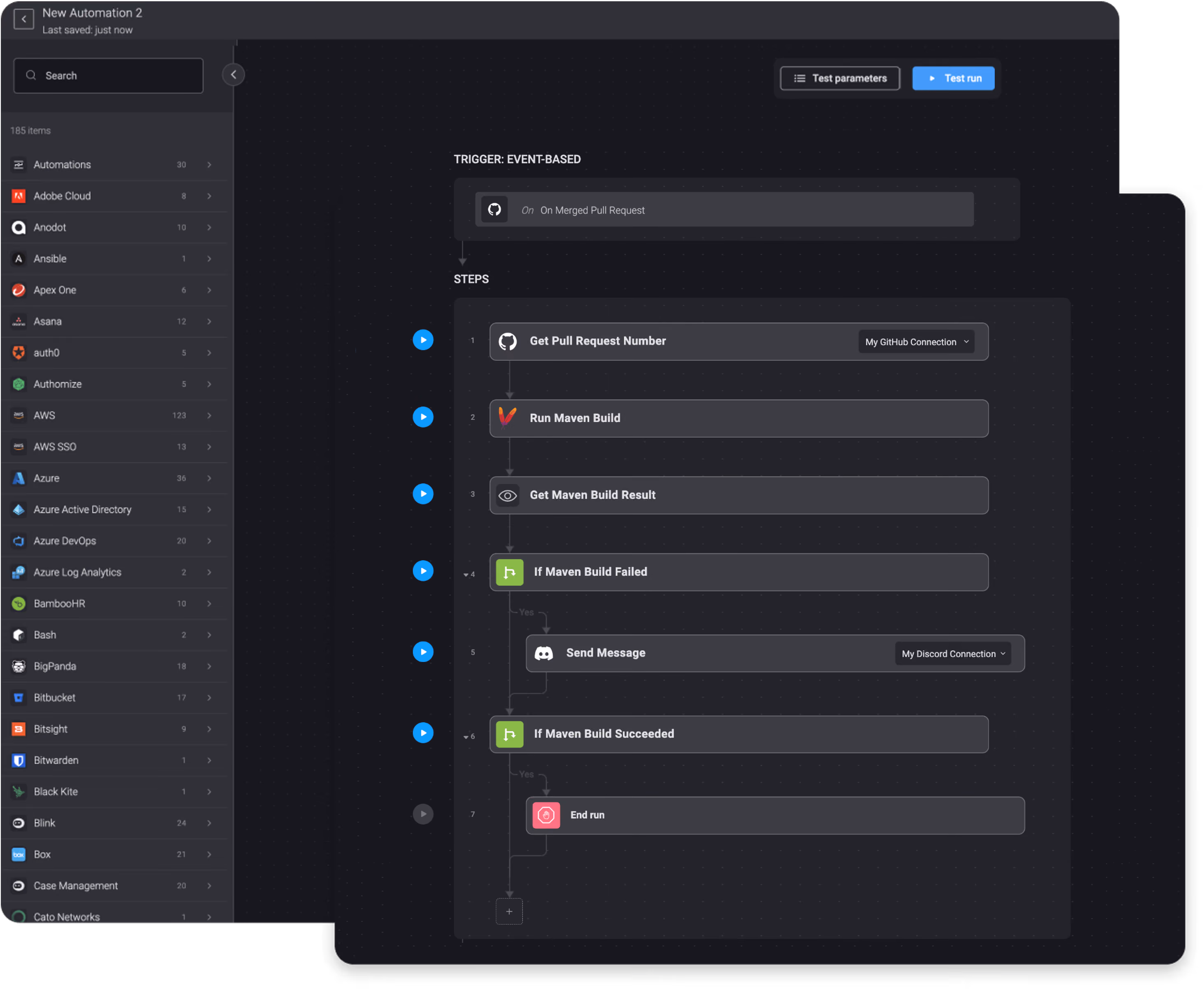Open the Azure DevOps category

click(x=114, y=541)
